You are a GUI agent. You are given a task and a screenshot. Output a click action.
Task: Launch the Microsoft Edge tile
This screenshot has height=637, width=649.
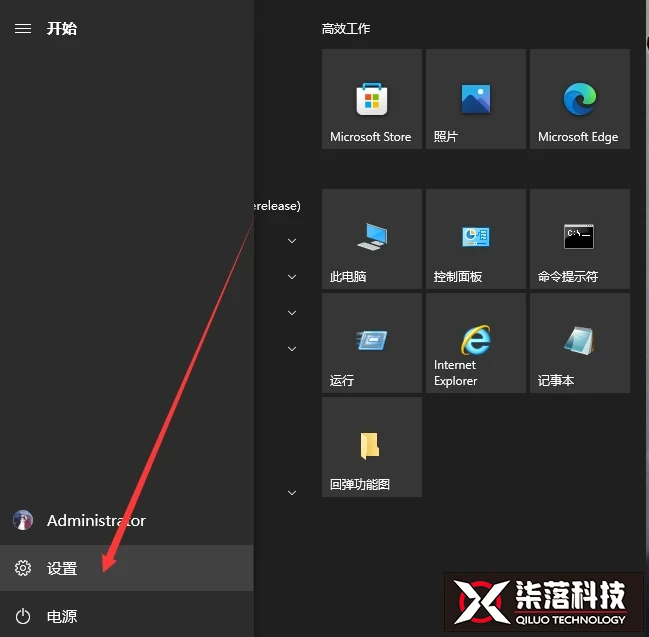[579, 99]
